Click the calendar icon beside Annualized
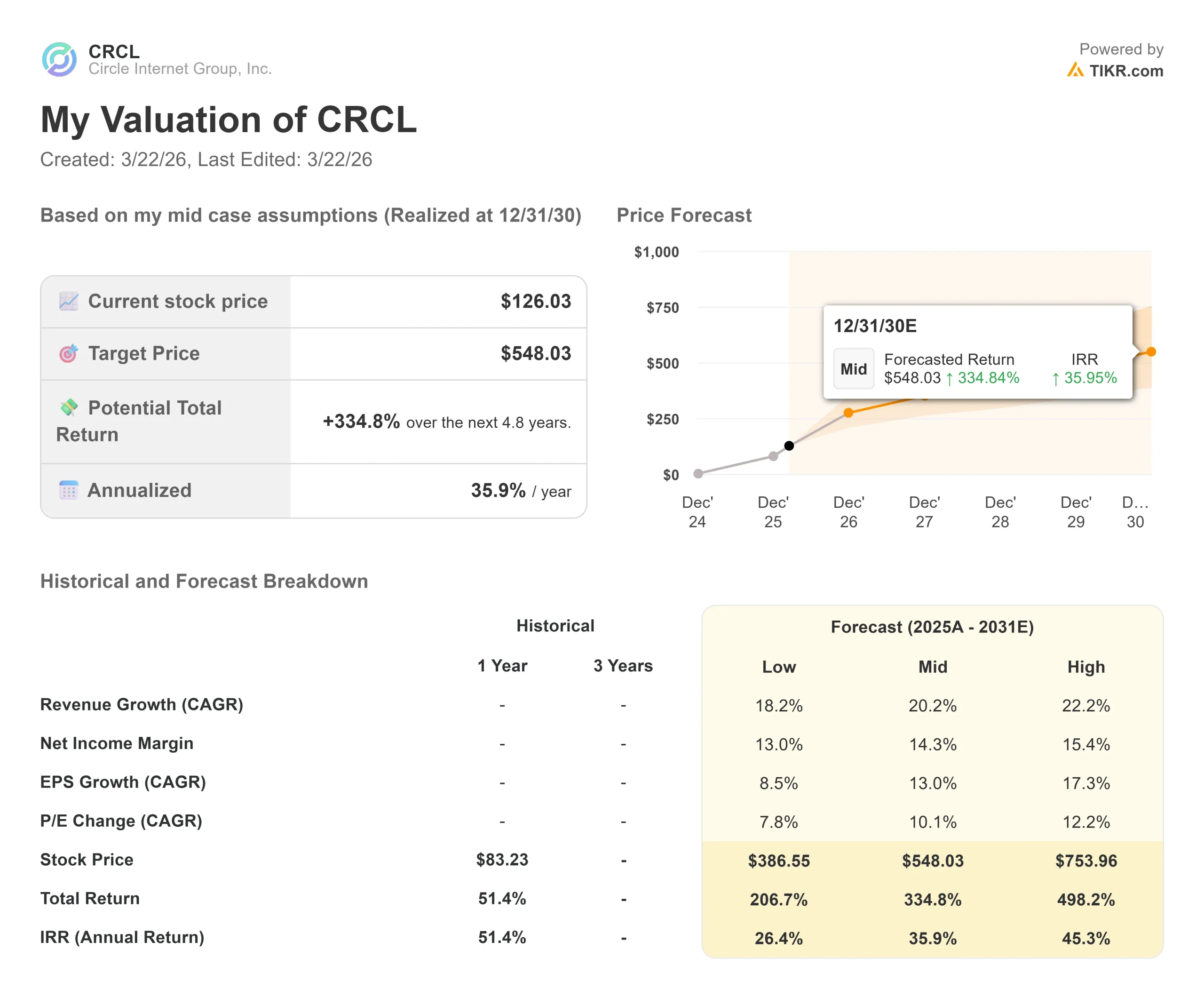This screenshot has width=1204, height=989. tap(69, 490)
